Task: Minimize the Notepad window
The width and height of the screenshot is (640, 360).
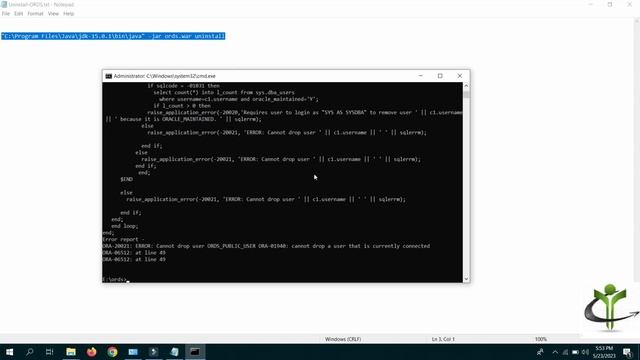Action: click(x=590, y=4)
